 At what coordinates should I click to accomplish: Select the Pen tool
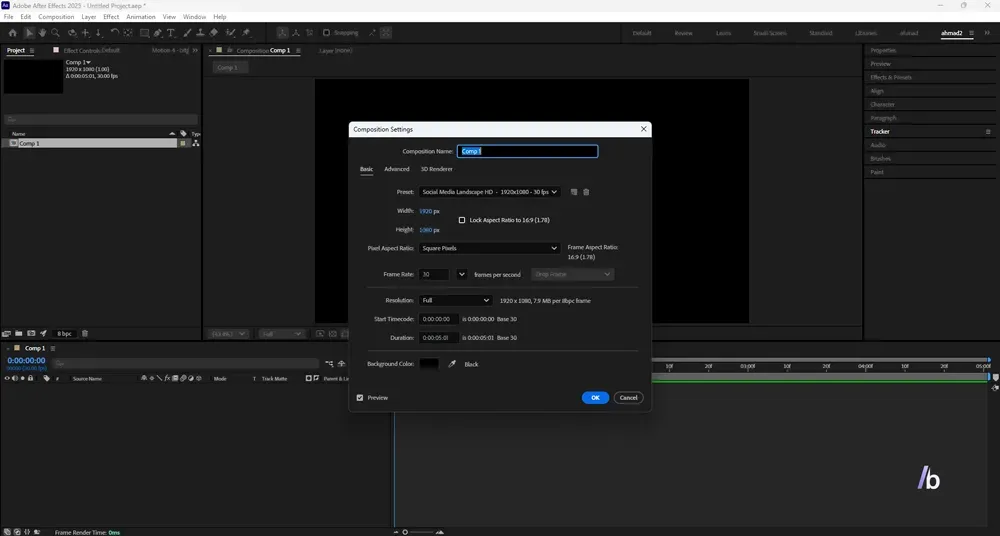click(158, 33)
